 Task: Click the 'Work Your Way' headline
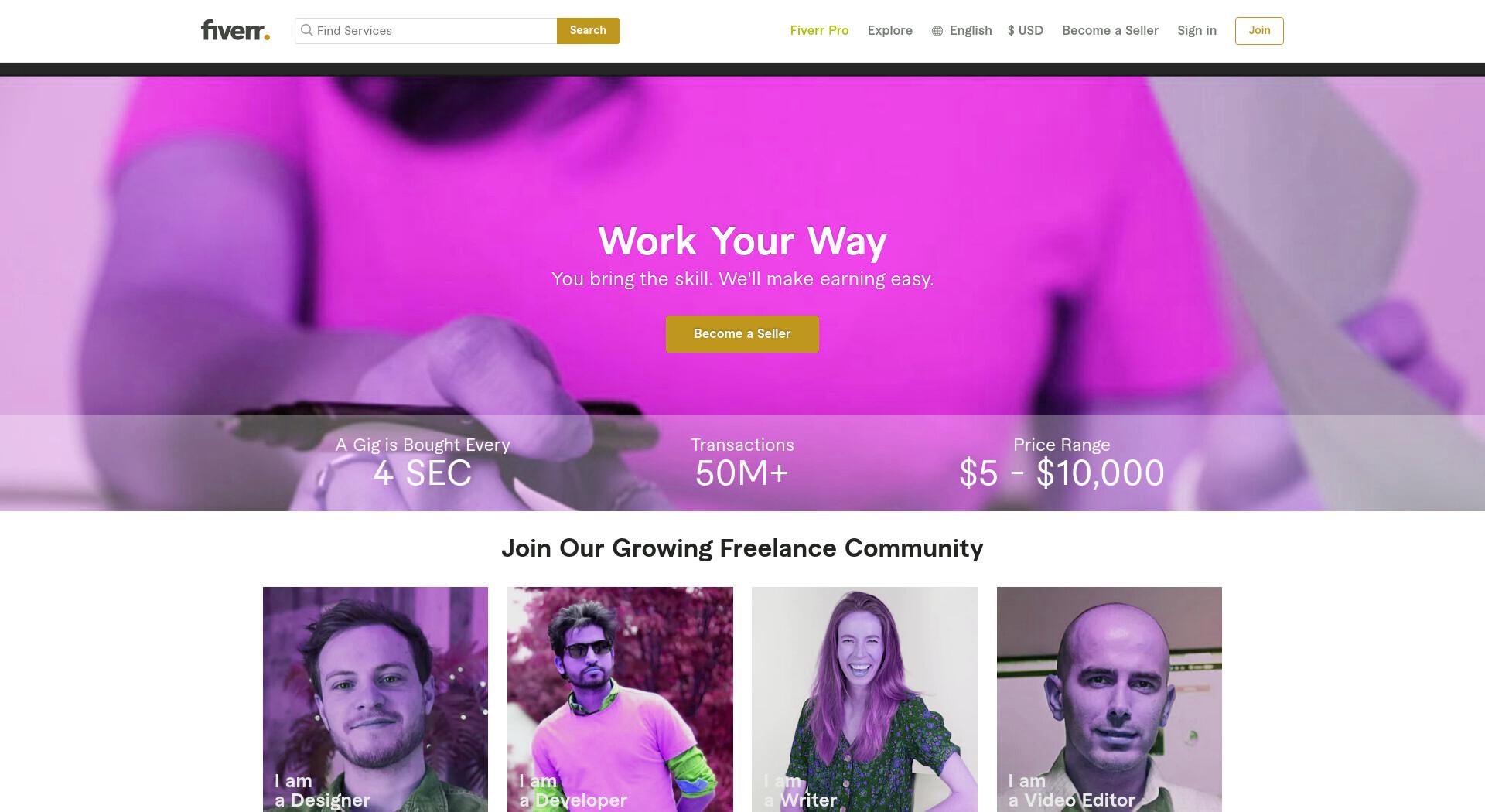742,241
